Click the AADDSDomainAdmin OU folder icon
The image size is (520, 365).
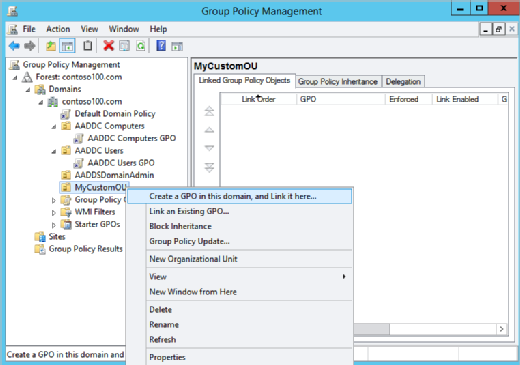[x=66, y=175]
